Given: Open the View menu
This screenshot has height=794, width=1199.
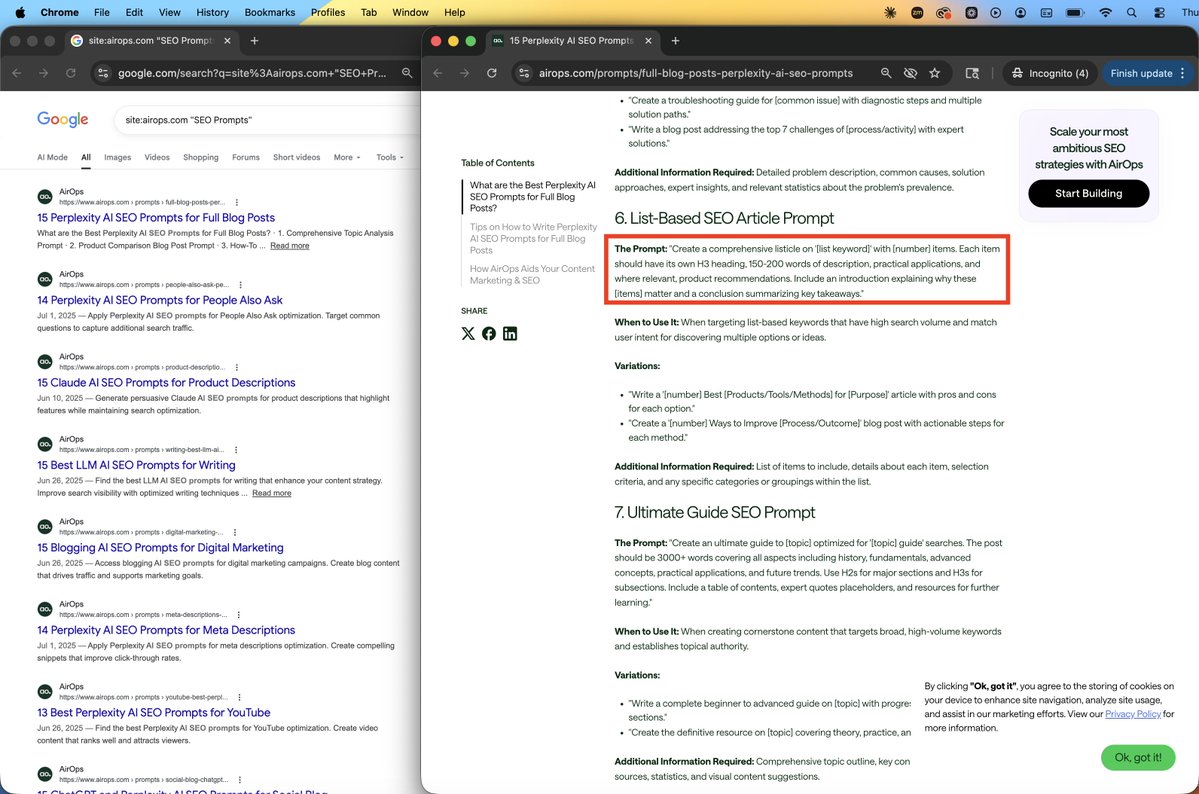Looking at the screenshot, I should tap(170, 12).
